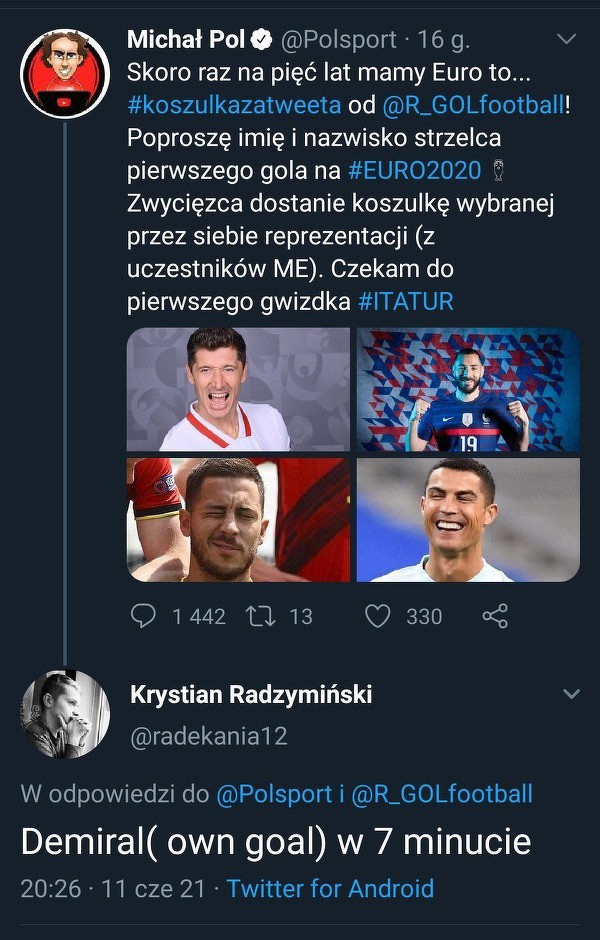The height and width of the screenshot is (940, 600).
Task: Click the Krystian Radzymiński display name
Action: tap(251, 694)
